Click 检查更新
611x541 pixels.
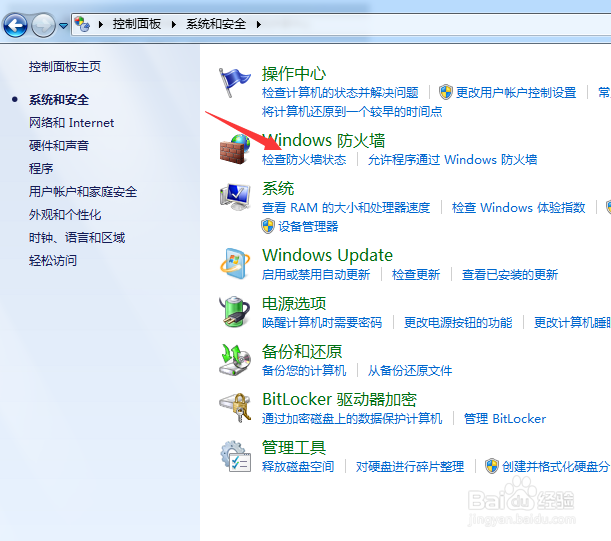click(x=416, y=275)
